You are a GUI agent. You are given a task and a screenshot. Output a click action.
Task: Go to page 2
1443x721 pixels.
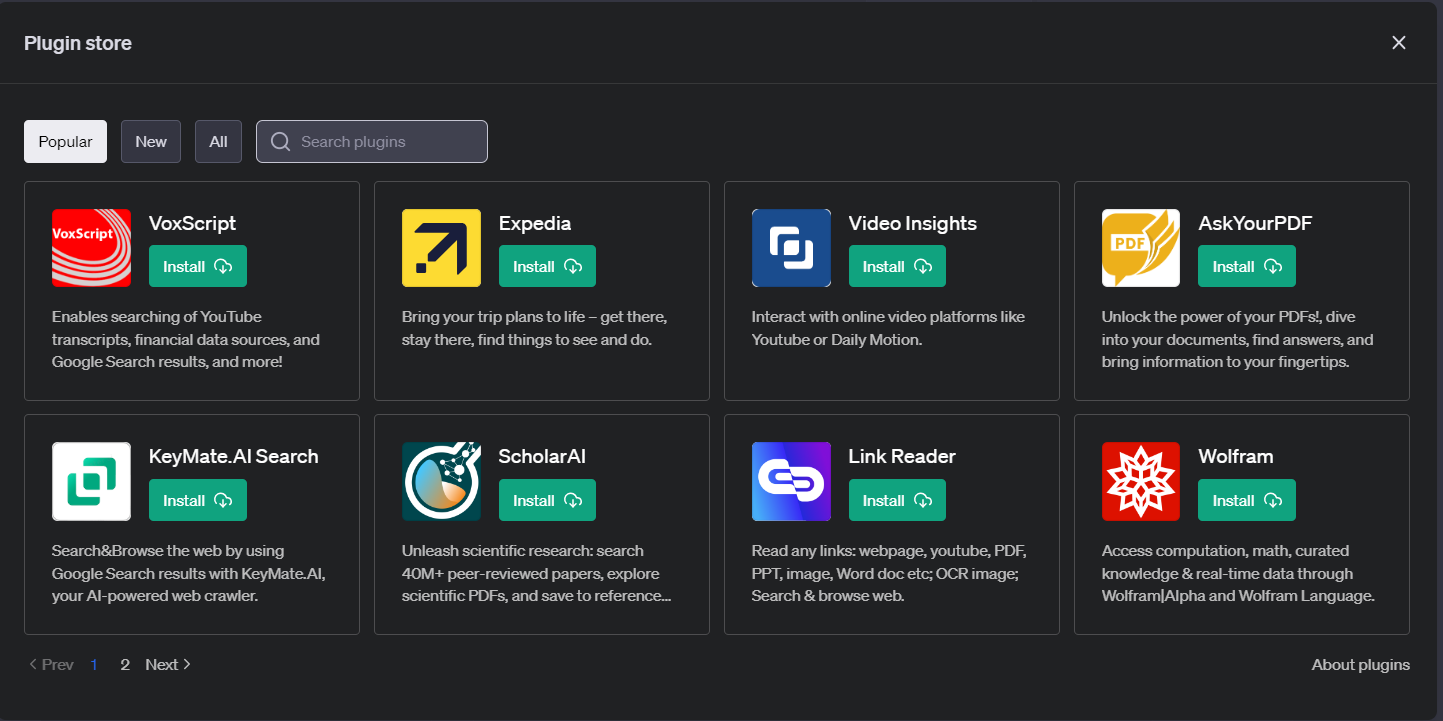pos(125,664)
